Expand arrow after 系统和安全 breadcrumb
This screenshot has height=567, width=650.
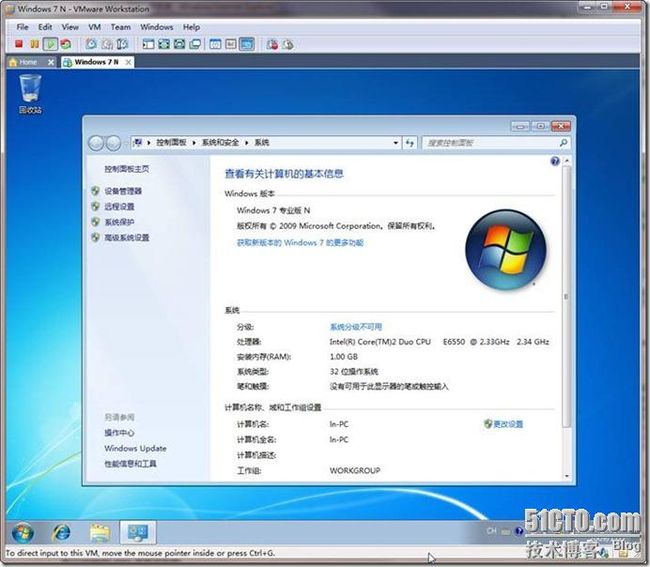point(247,143)
